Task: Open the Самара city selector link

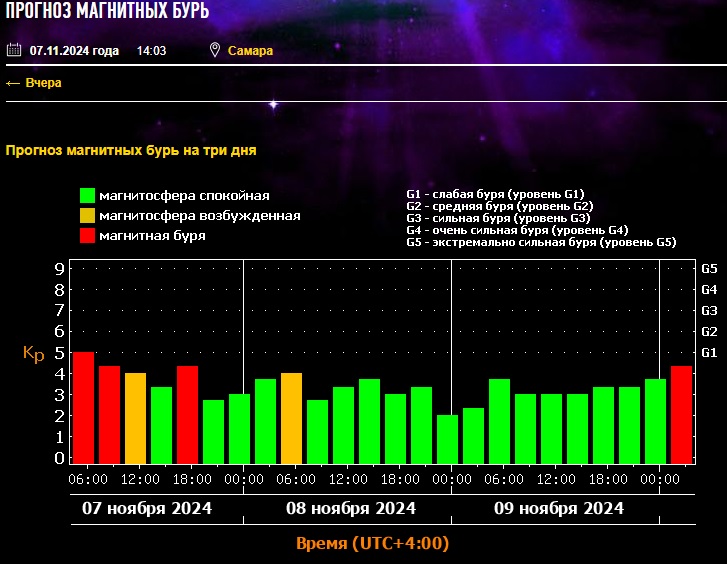Action: [249, 51]
